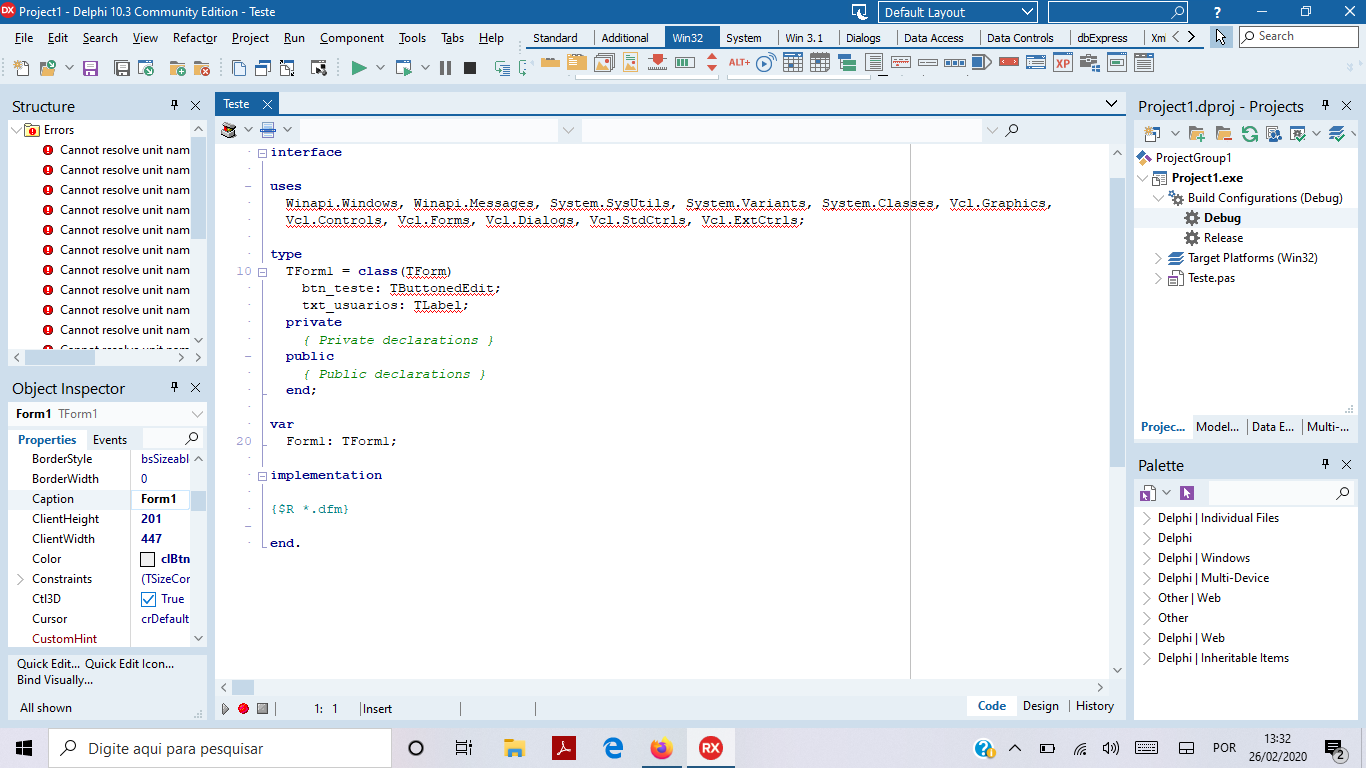
Task: Select the red UpDown arrows component
Action: 712,63
